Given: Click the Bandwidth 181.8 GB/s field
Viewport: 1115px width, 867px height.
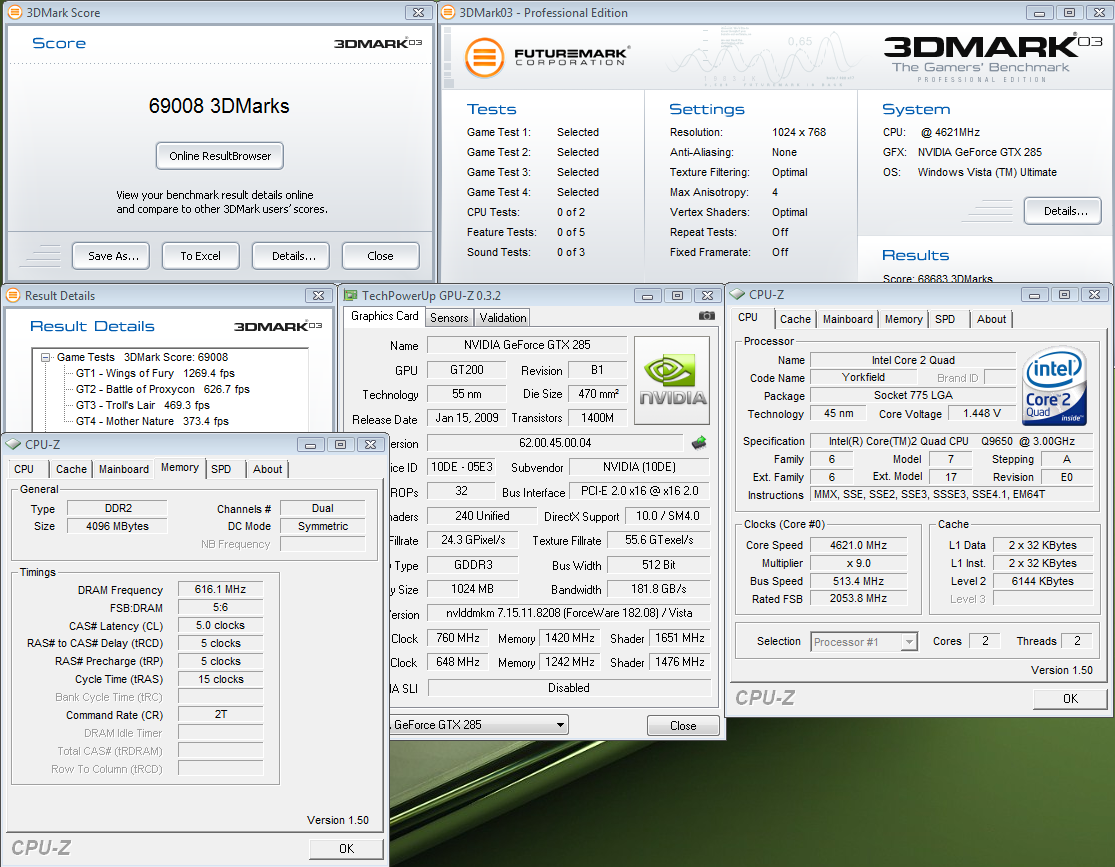Looking at the screenshot, I should [x=658, y=589].
